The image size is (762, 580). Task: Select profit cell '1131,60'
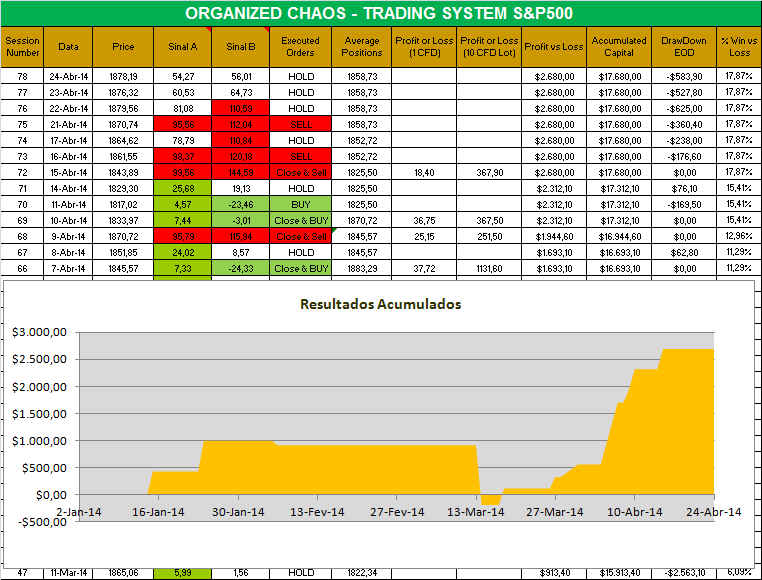pos(489,268)
